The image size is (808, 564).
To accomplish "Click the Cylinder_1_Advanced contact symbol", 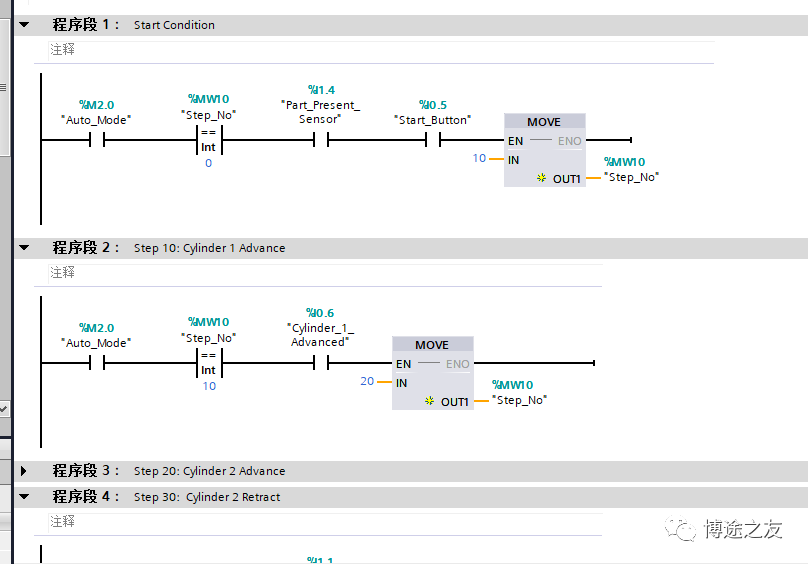I will click(321, 363).
